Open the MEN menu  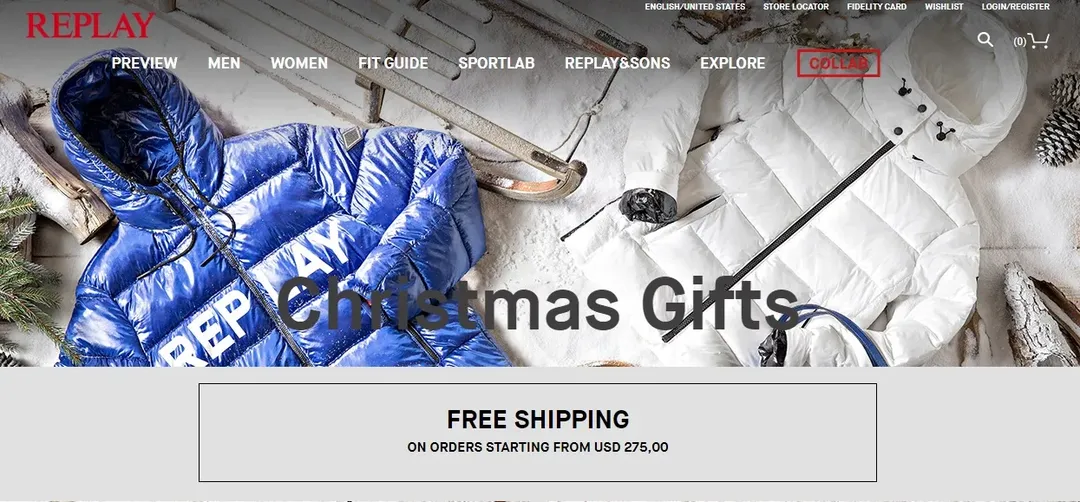[x=224, y=63]
